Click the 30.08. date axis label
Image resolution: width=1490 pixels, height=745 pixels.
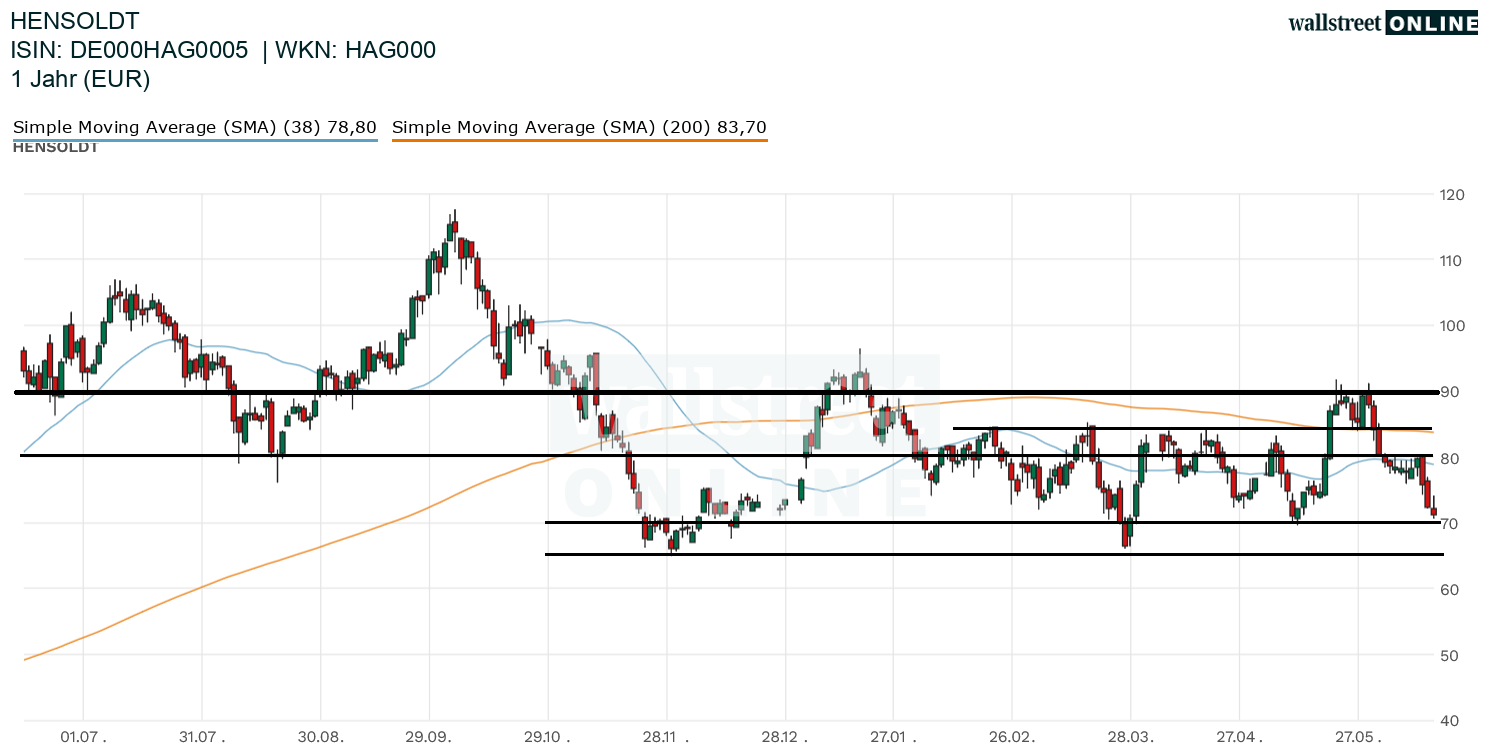click(321, 737)
